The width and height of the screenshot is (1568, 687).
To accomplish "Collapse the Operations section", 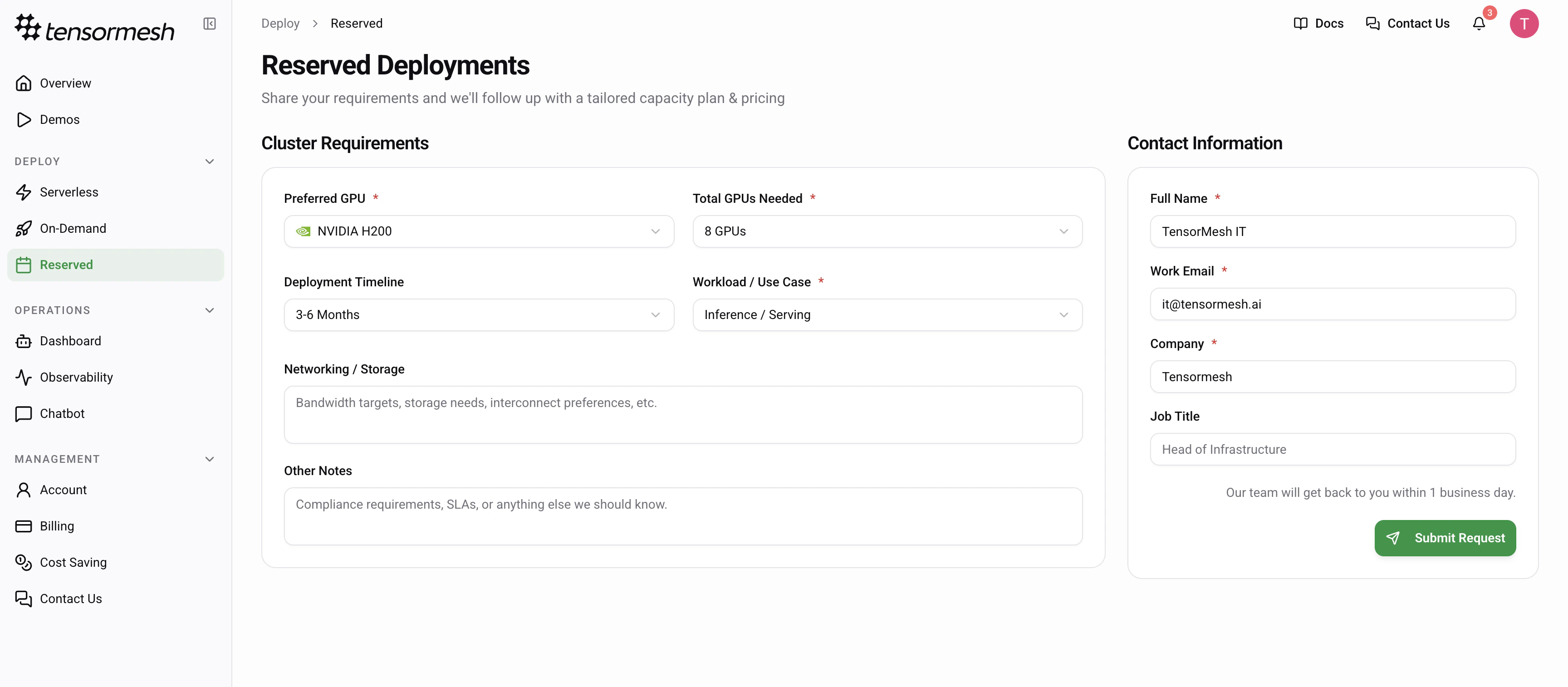I will coord(210,311).
